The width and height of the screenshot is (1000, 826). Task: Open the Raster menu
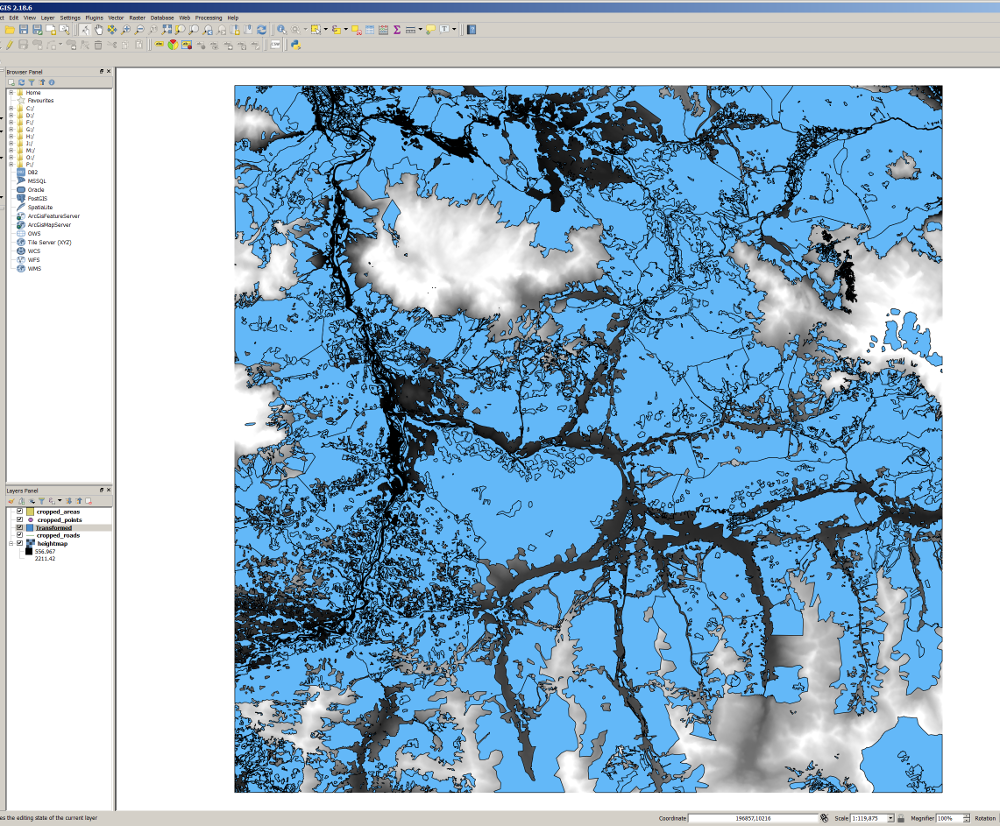coord(135,18)
